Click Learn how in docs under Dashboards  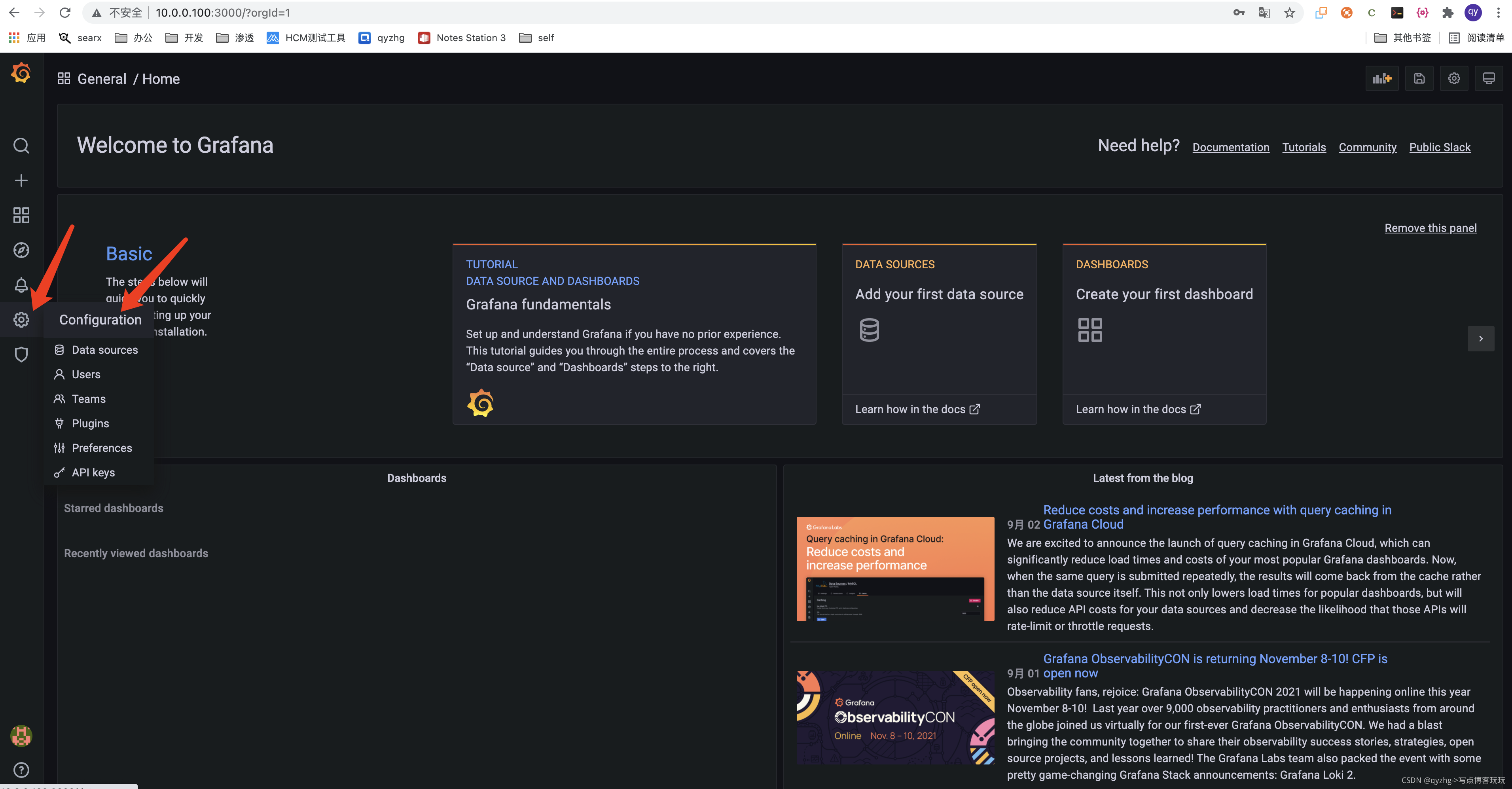(x=1137, y=409)
